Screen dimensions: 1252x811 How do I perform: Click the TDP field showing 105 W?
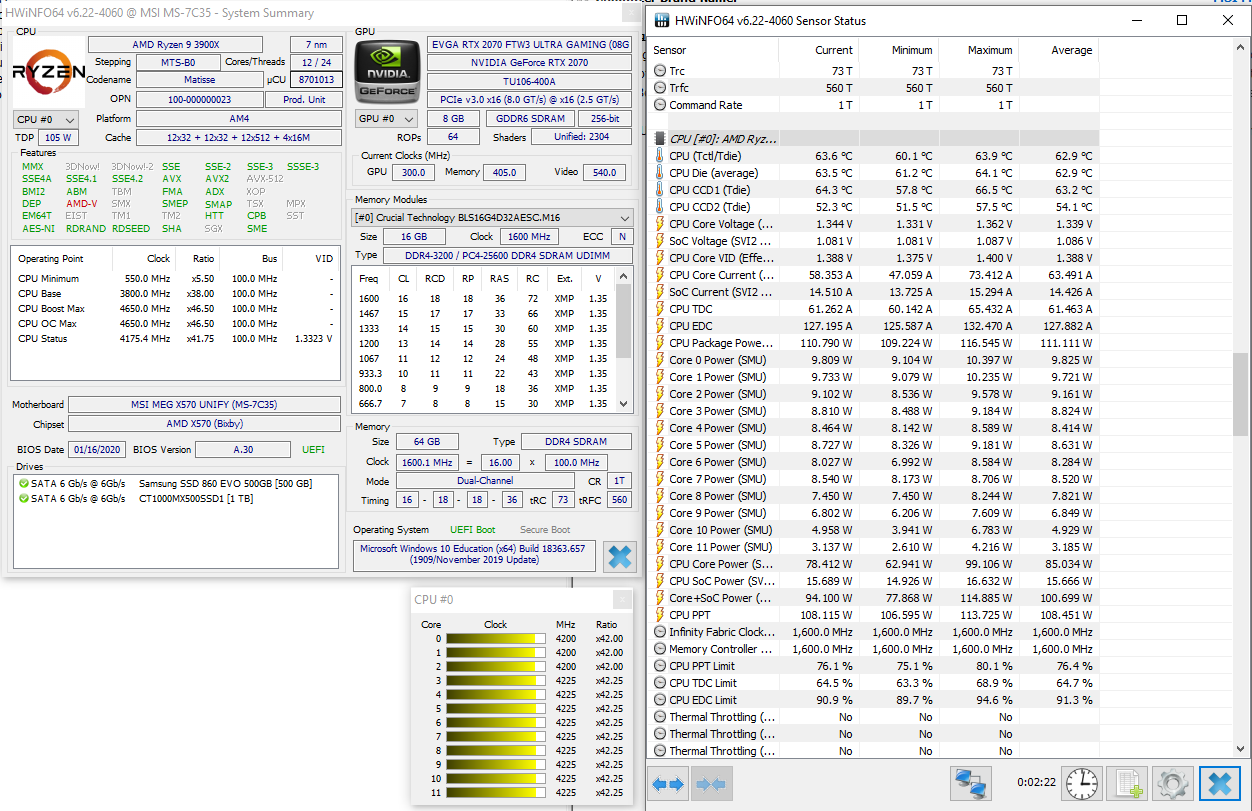(58, 138)
